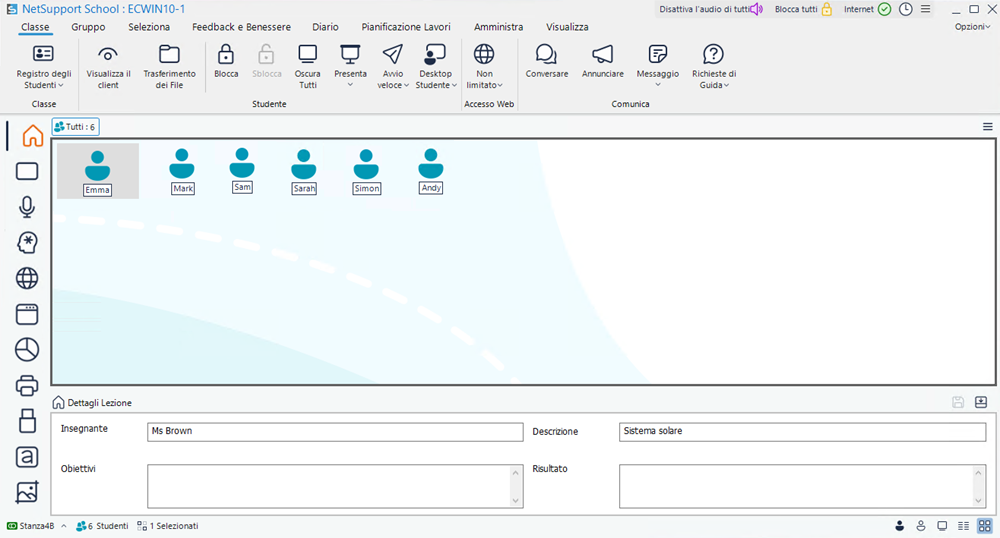Click the Descrizione field with Sistema solare
Viewport: 1000px width, 538px height.
click(801, 432)
